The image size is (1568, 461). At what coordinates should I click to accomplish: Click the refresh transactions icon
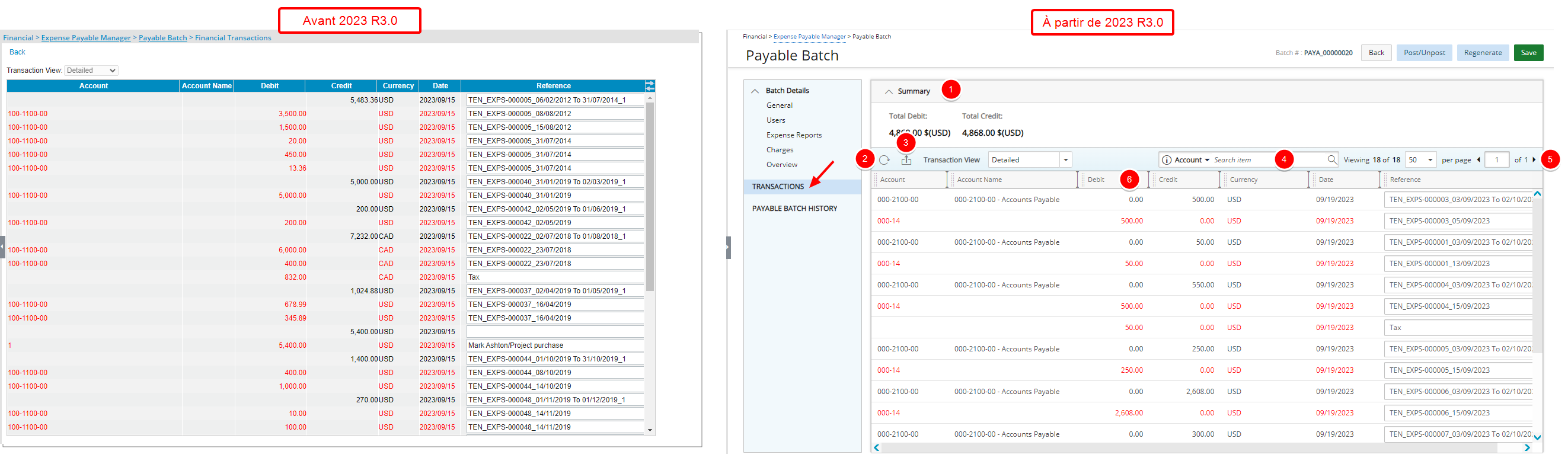(x=884, y=160)
